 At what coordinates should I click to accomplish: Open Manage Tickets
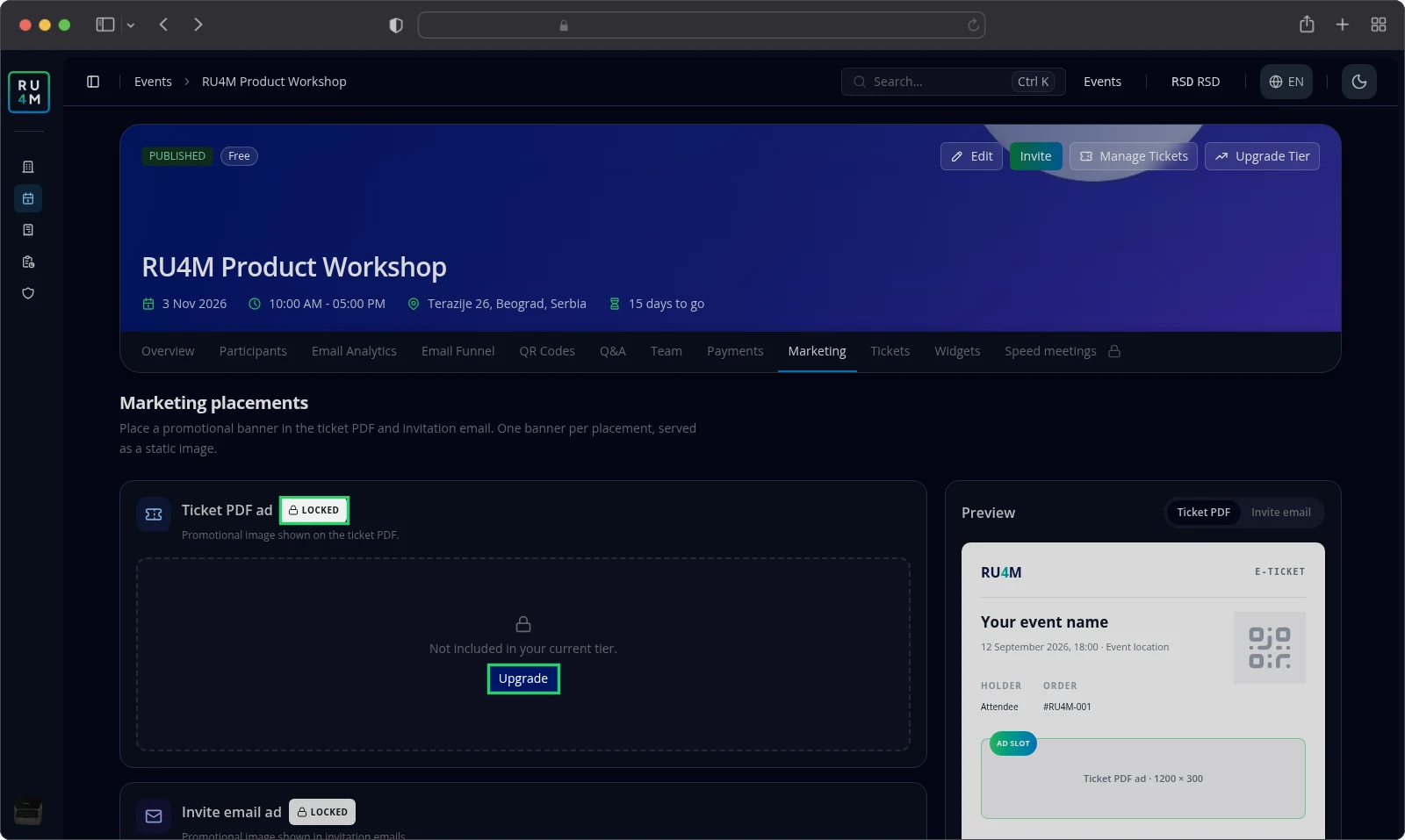point(1133,156)
